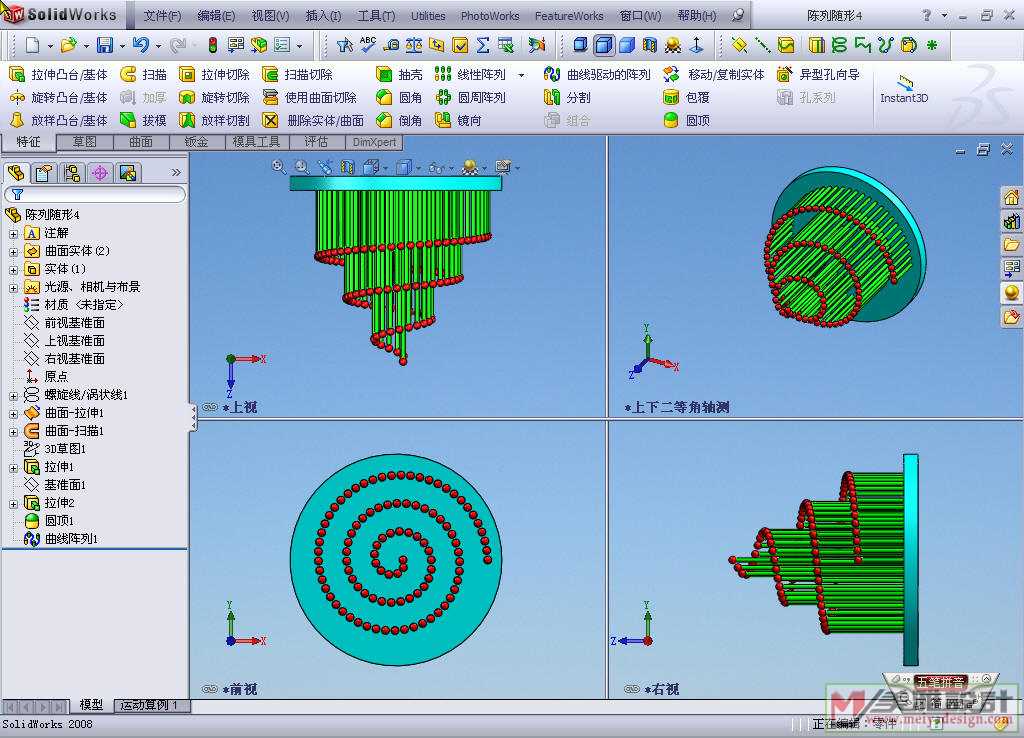Save the part with the floppy disk icon
Image resolution: width=1024 pixels, height=738 pixels.
[104, 44]
